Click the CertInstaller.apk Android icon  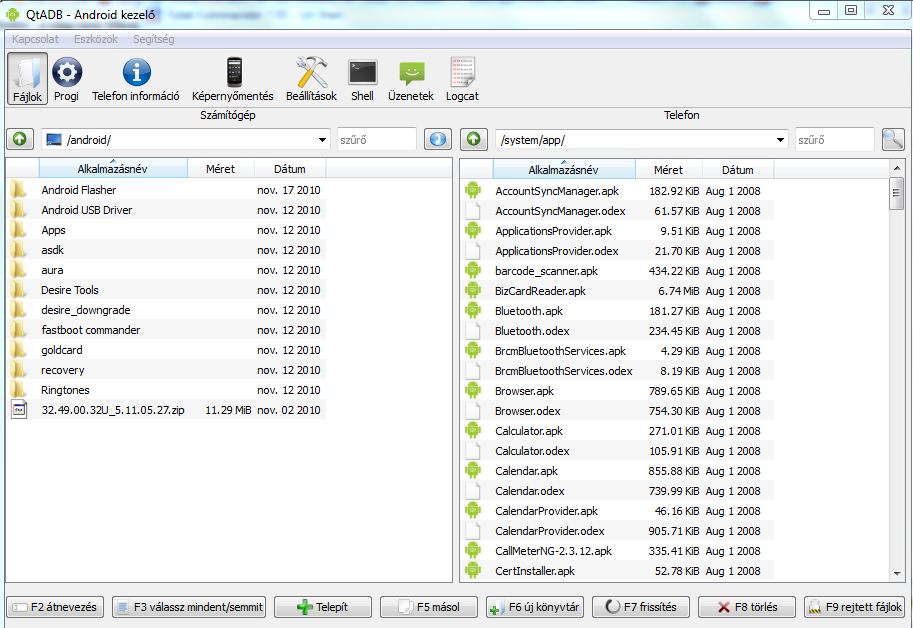pyautogui.click(x=473, y=570)
